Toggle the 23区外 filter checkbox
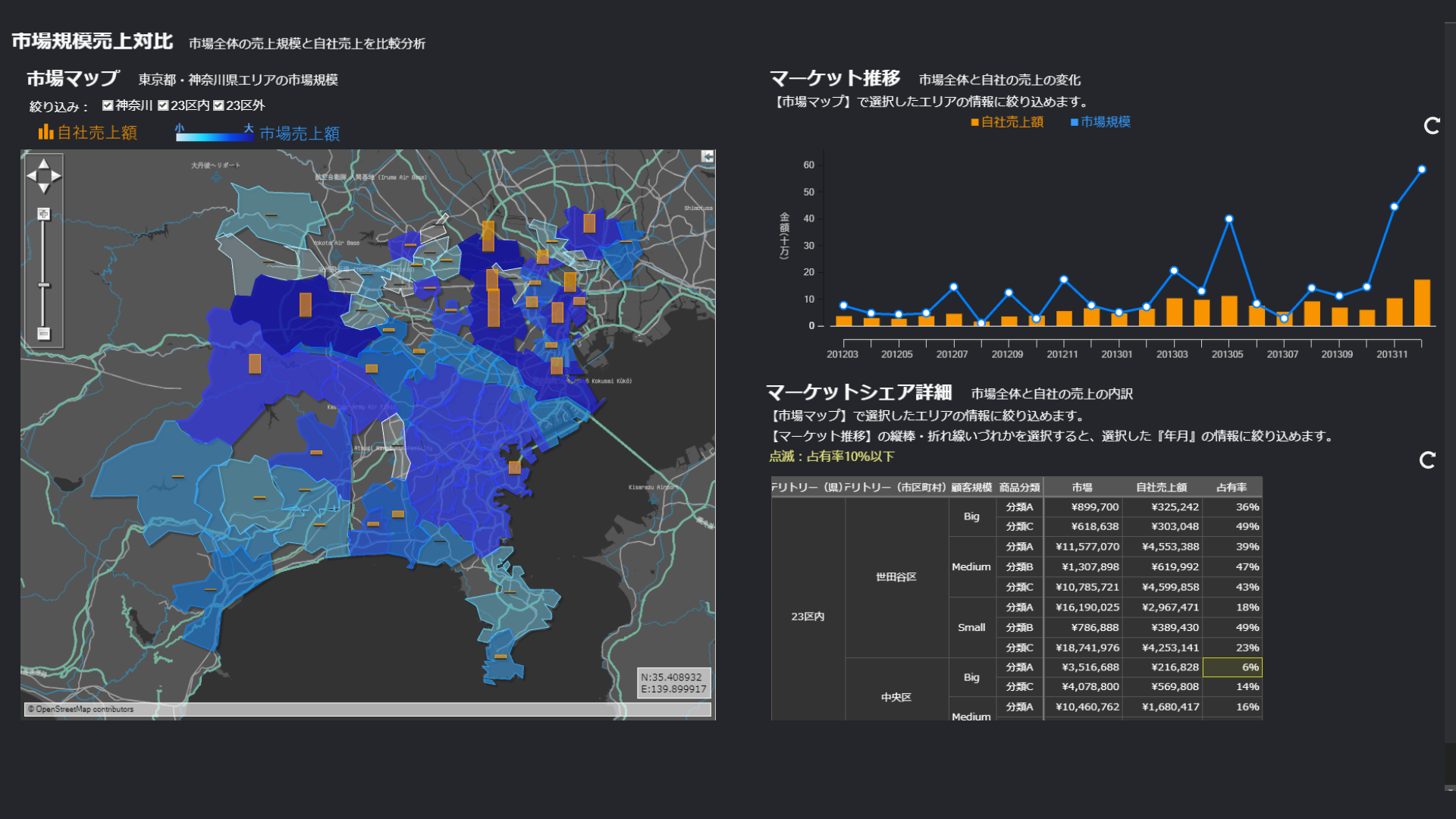1456x819 pixels. (218, 105)
